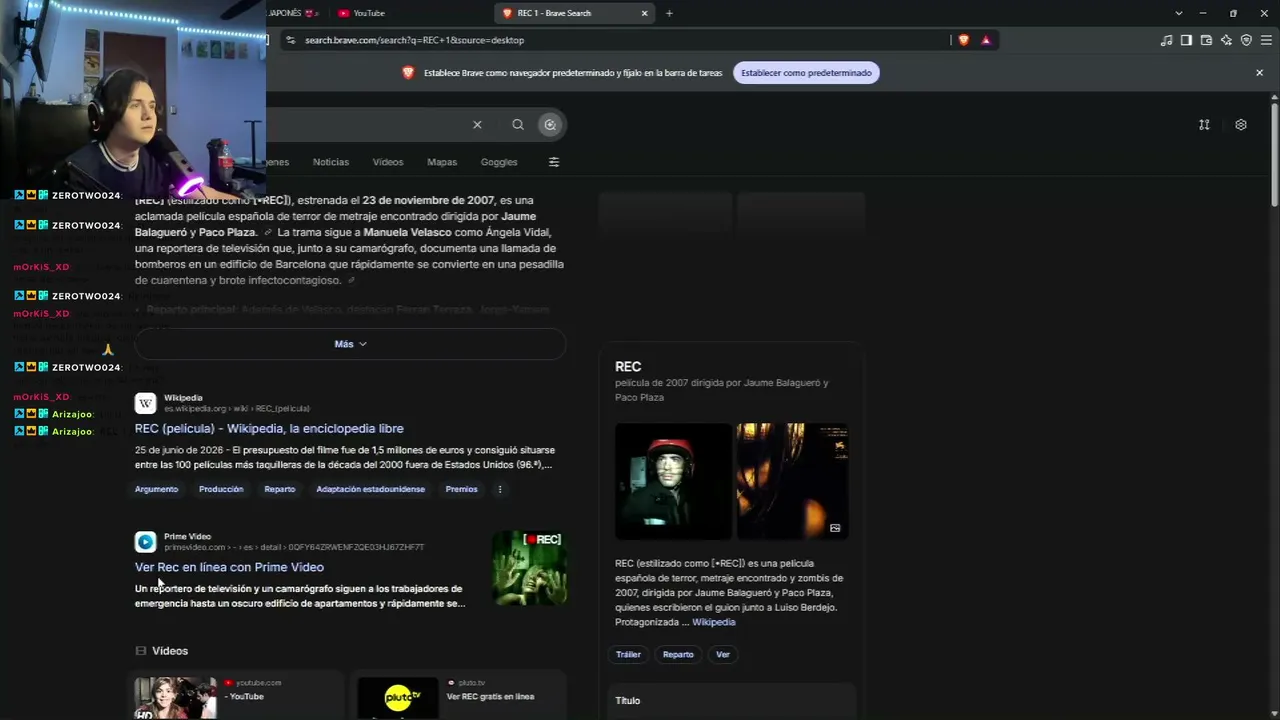Click the es.wikipedia.org breadcrumb URL
Viewport: 1280px width, 720px height.
click(237, 409)
